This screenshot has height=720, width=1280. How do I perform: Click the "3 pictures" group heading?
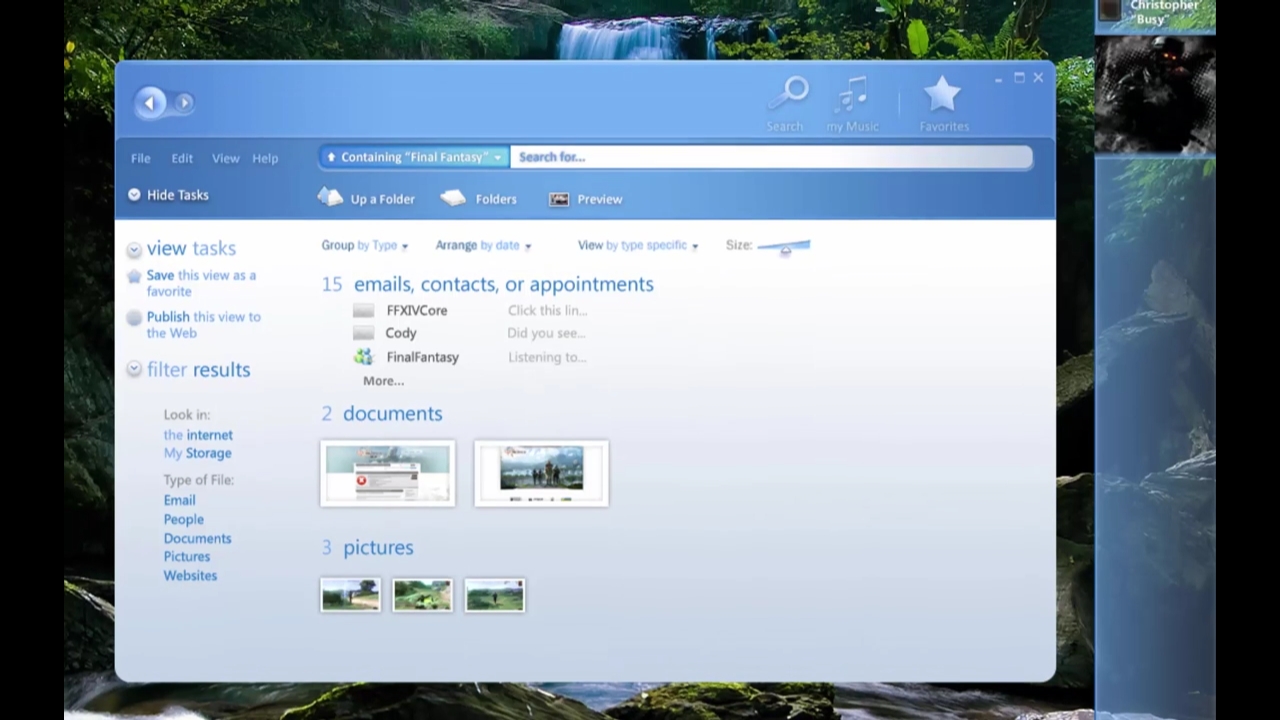pyautogui.click(x=367, y=548)
